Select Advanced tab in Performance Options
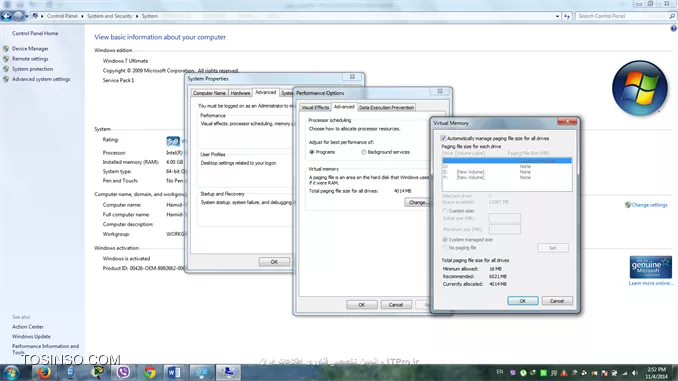The width and height of the screenshot is (678, 381). 344,106
